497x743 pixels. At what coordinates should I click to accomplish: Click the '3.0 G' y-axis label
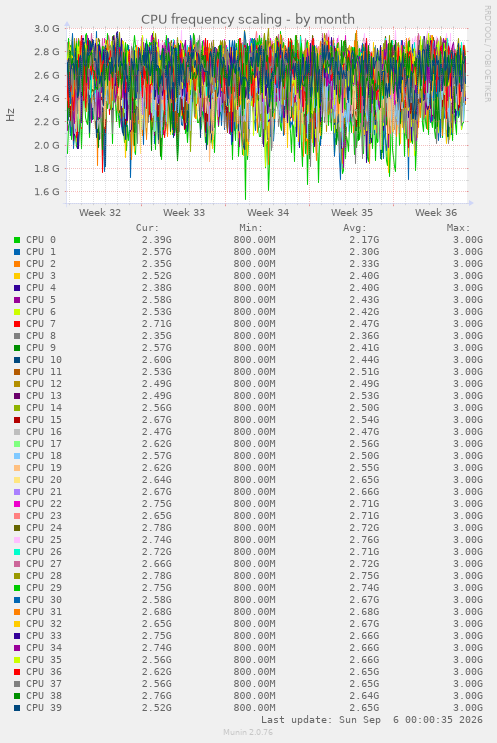pyautogui.click(x=47, y=28)
